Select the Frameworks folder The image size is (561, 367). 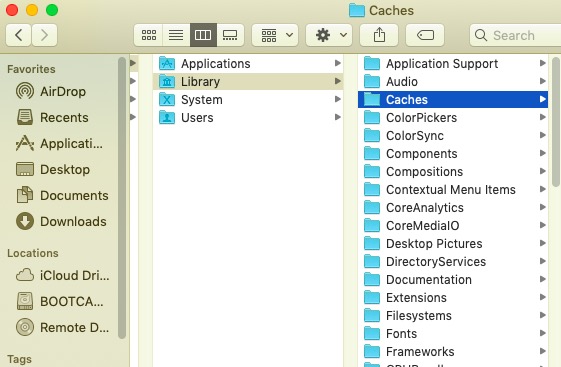tap(453, 352)
